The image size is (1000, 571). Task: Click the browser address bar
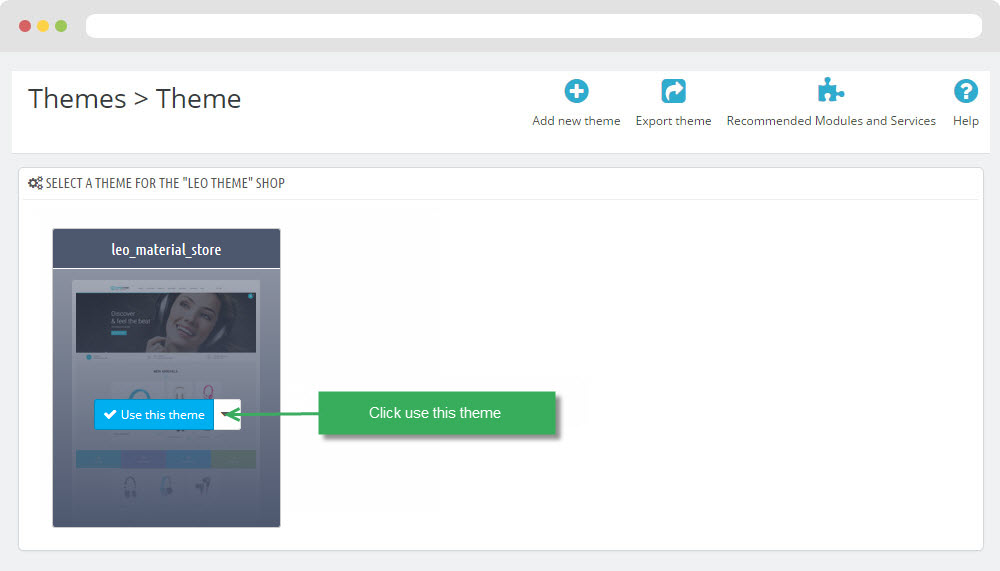click(533, 26)
